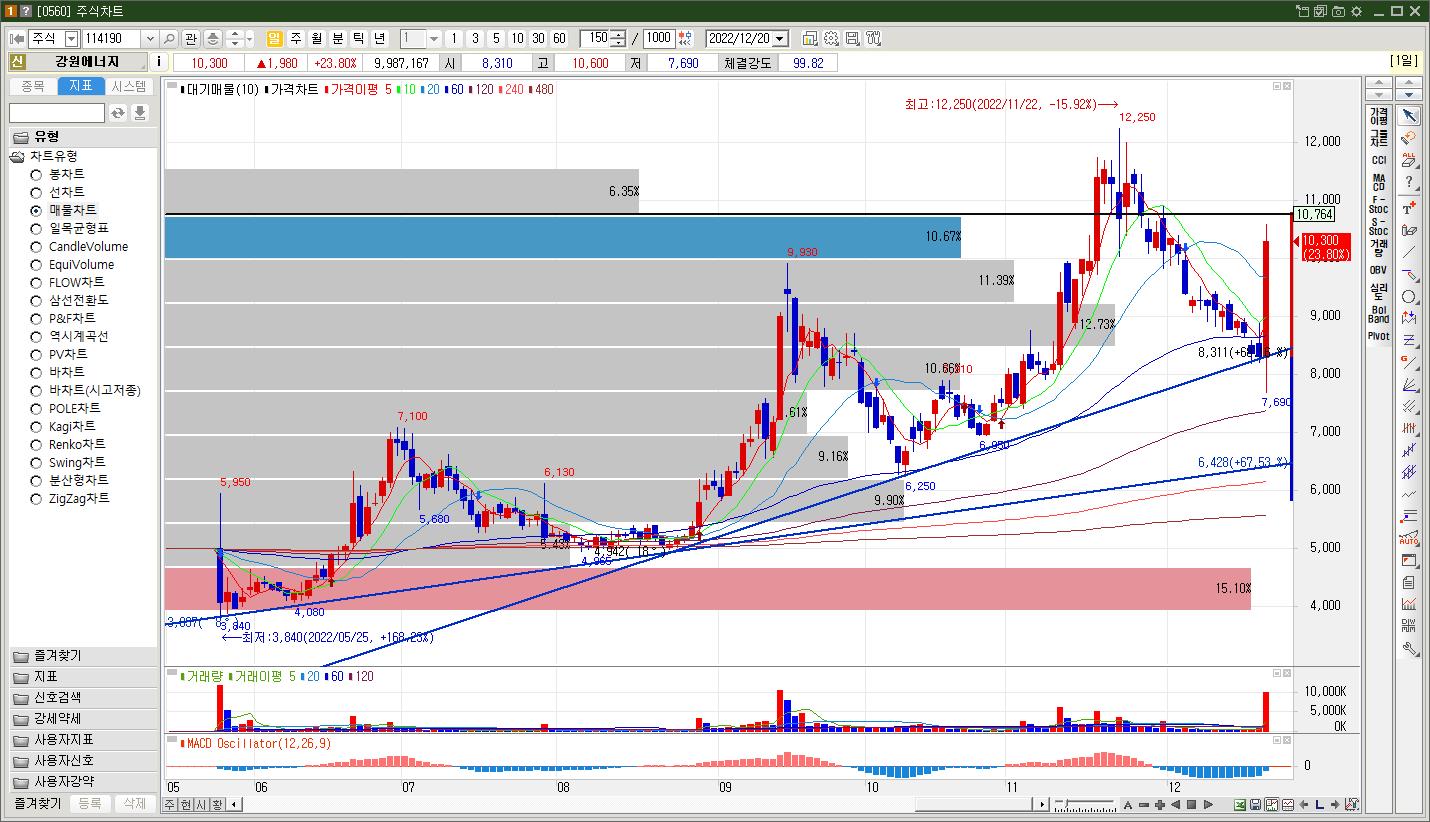Click the 30 minute interval button
This screenshot has width=1430, height=822.
[x=538, y=38]
